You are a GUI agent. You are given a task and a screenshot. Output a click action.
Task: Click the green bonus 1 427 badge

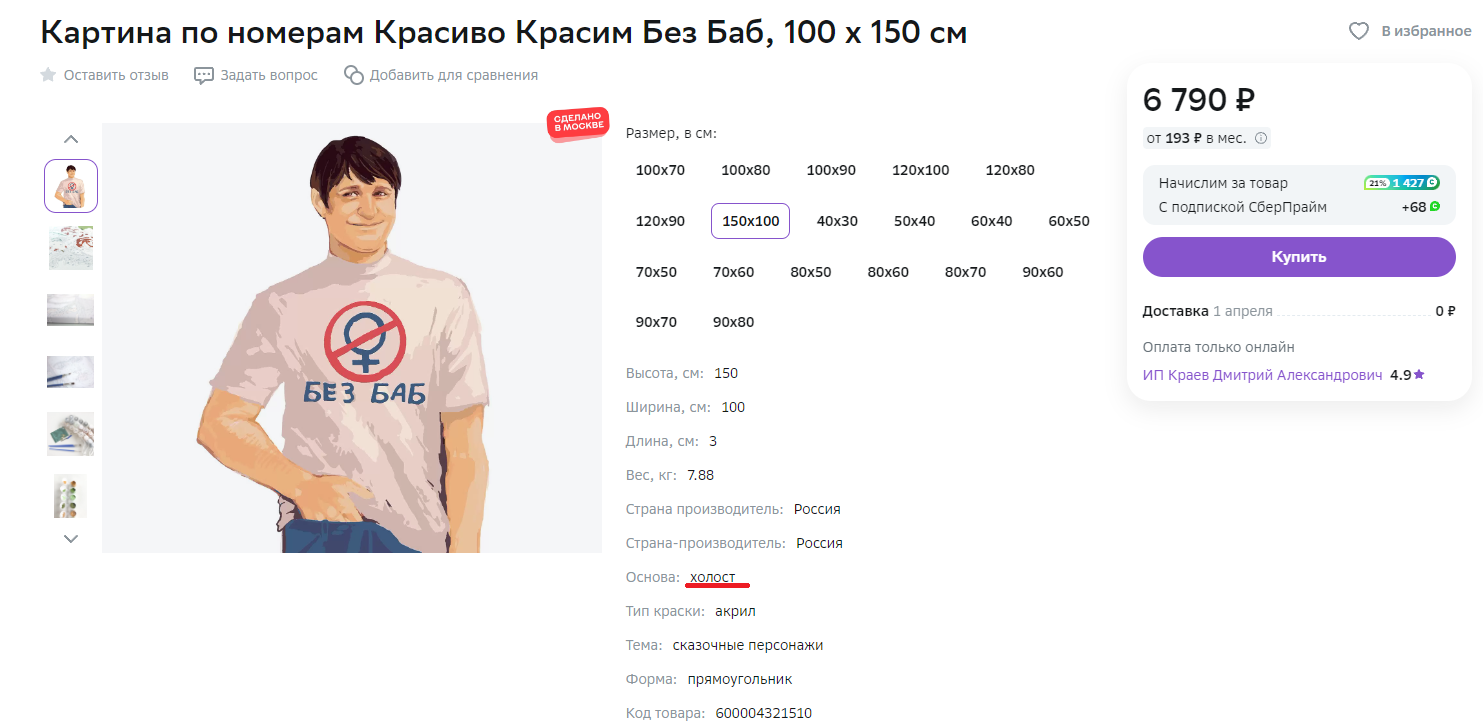coord(1402,183)
